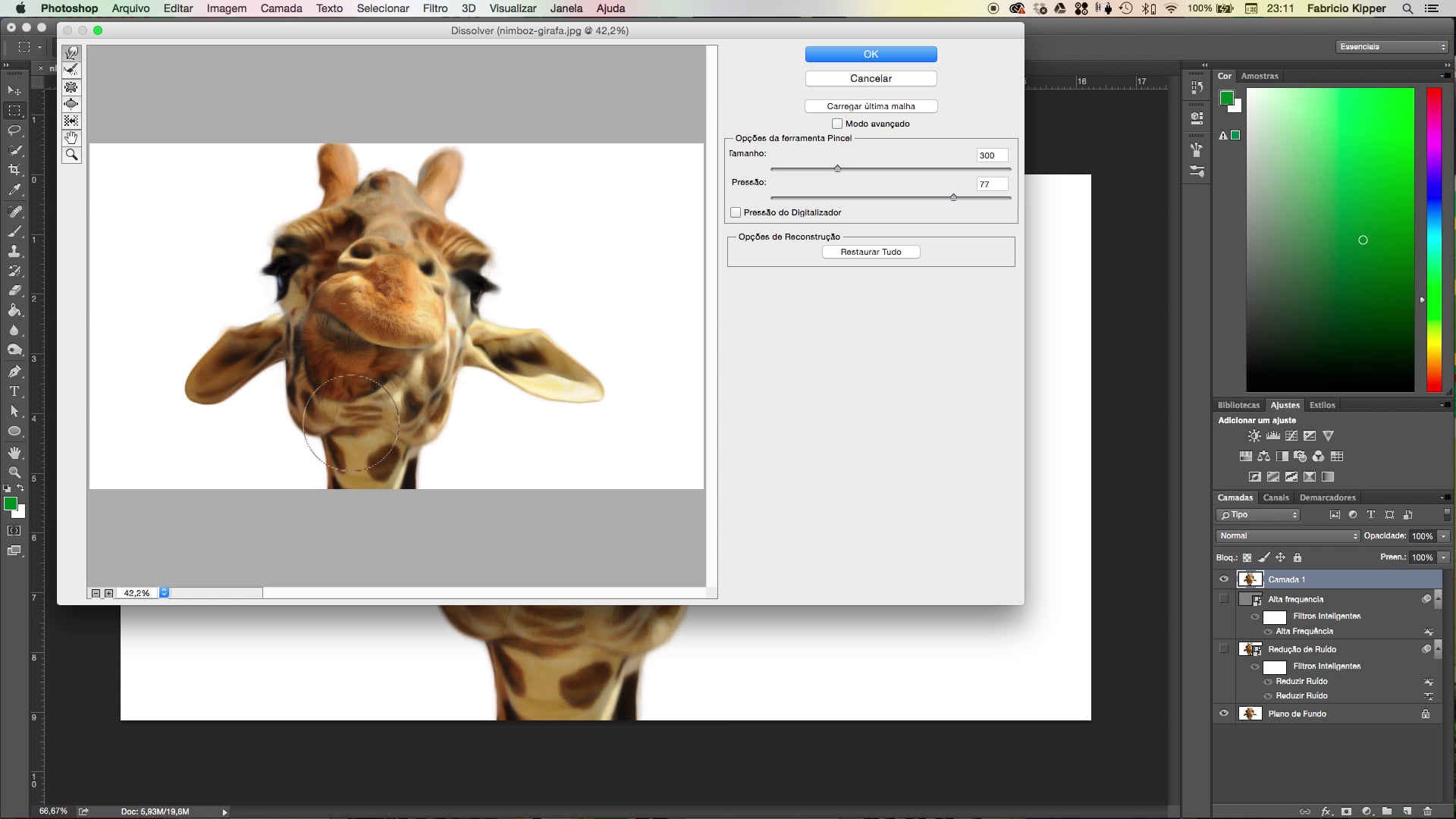Open the Normal blend mode dropdown
Image resolution: width=1456 pixels, height=819 pixels.
tap(1287, 536)
